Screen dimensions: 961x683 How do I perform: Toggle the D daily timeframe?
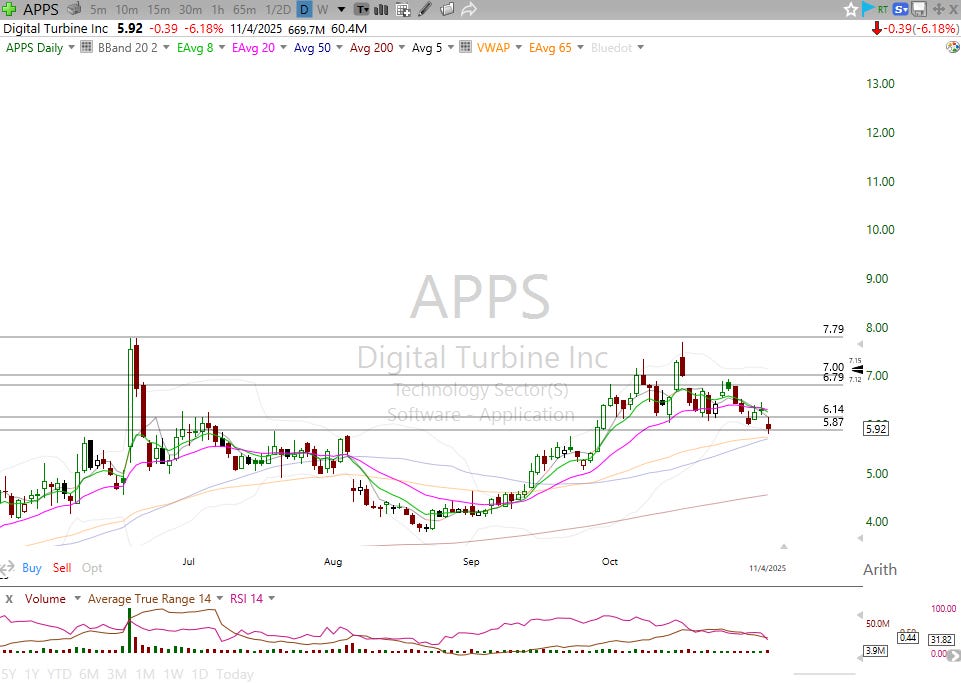coord(304,10)
